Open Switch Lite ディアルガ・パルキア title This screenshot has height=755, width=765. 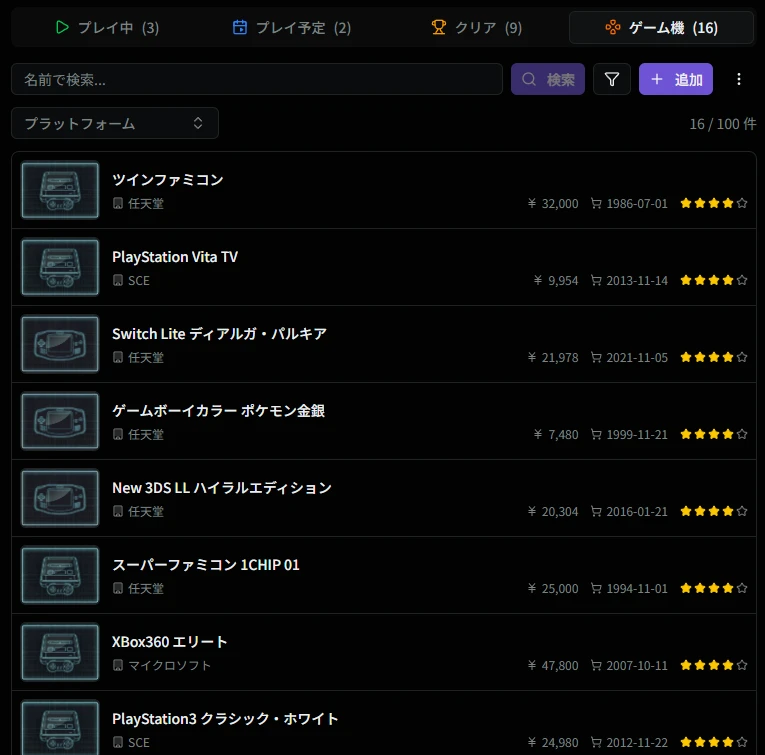click(219, 334)
